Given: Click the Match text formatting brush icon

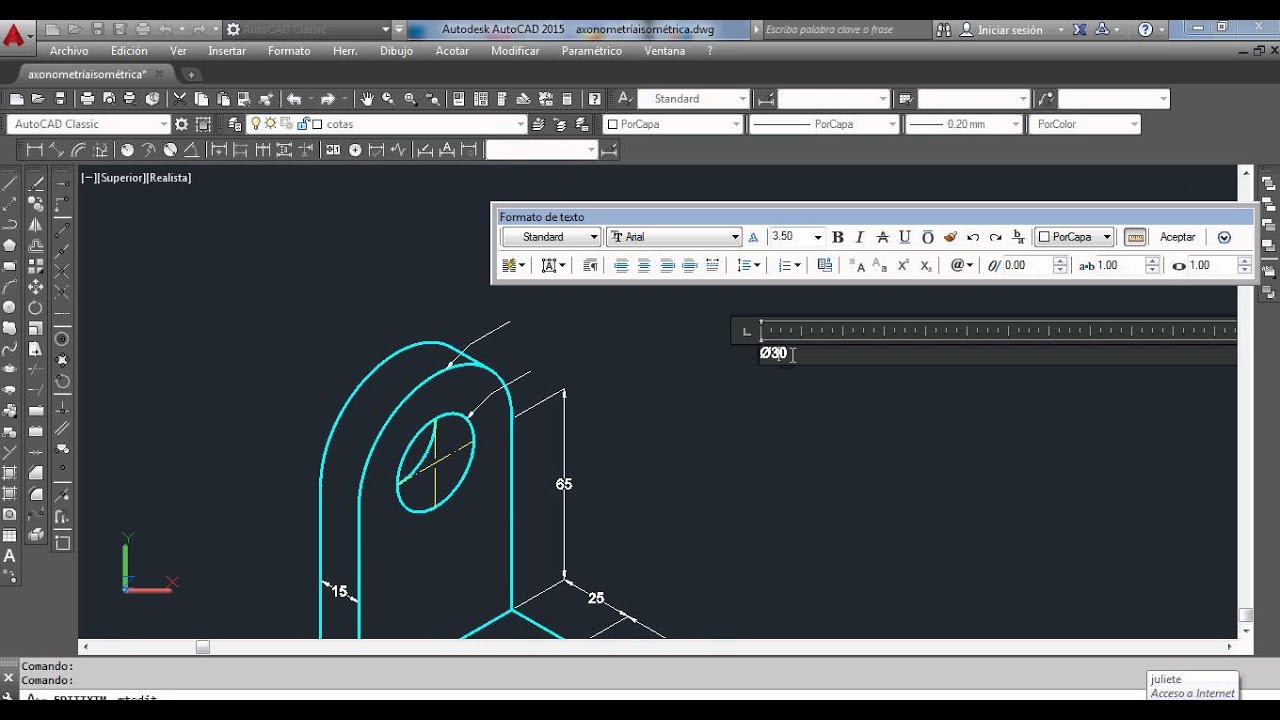Looking at the screenshot, I should [950, 237].
